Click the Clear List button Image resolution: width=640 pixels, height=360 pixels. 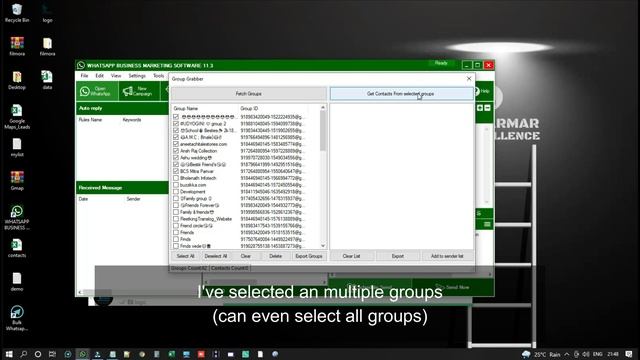[351, 256]
